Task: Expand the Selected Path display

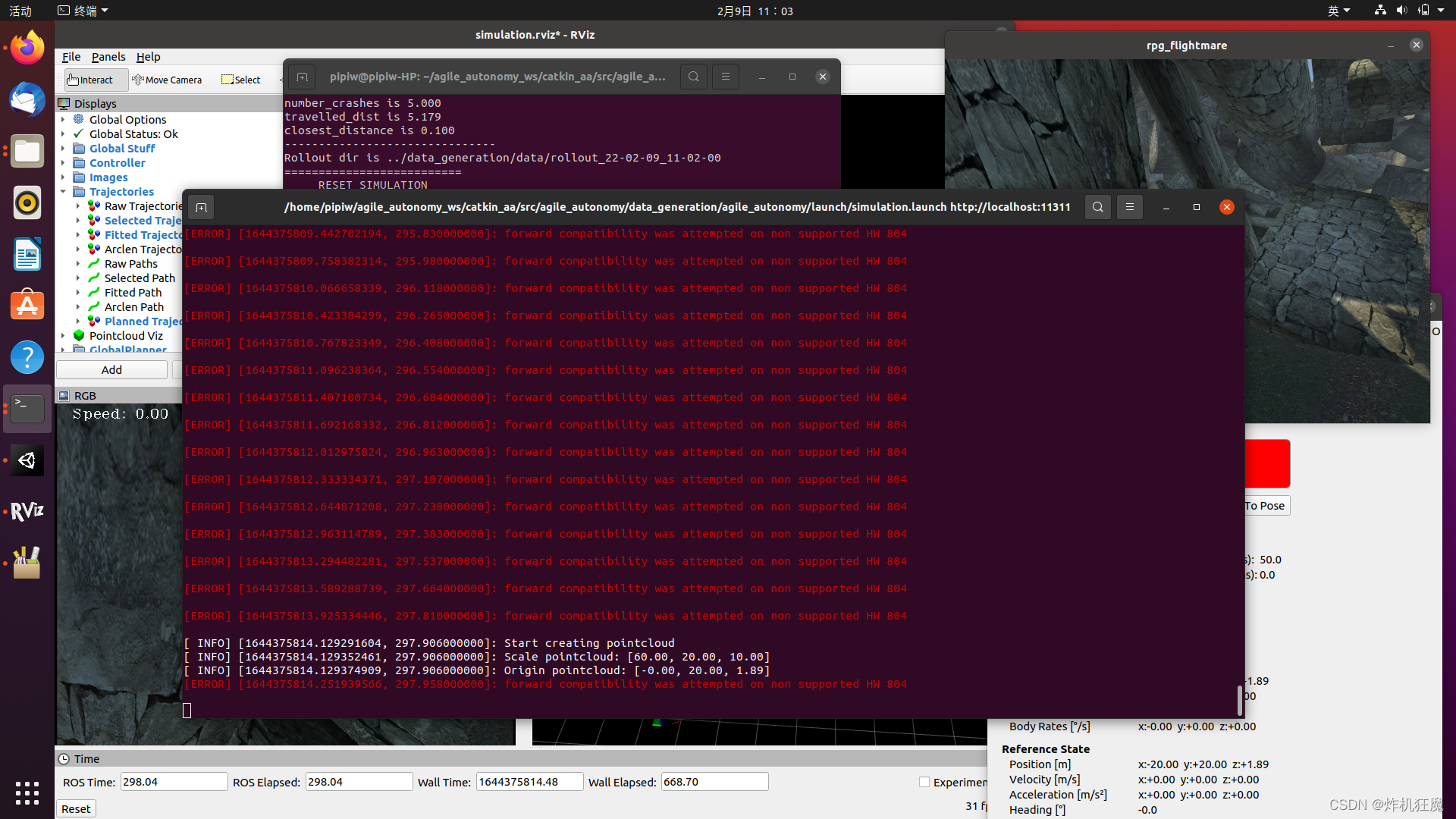Action: pos(78,278)
